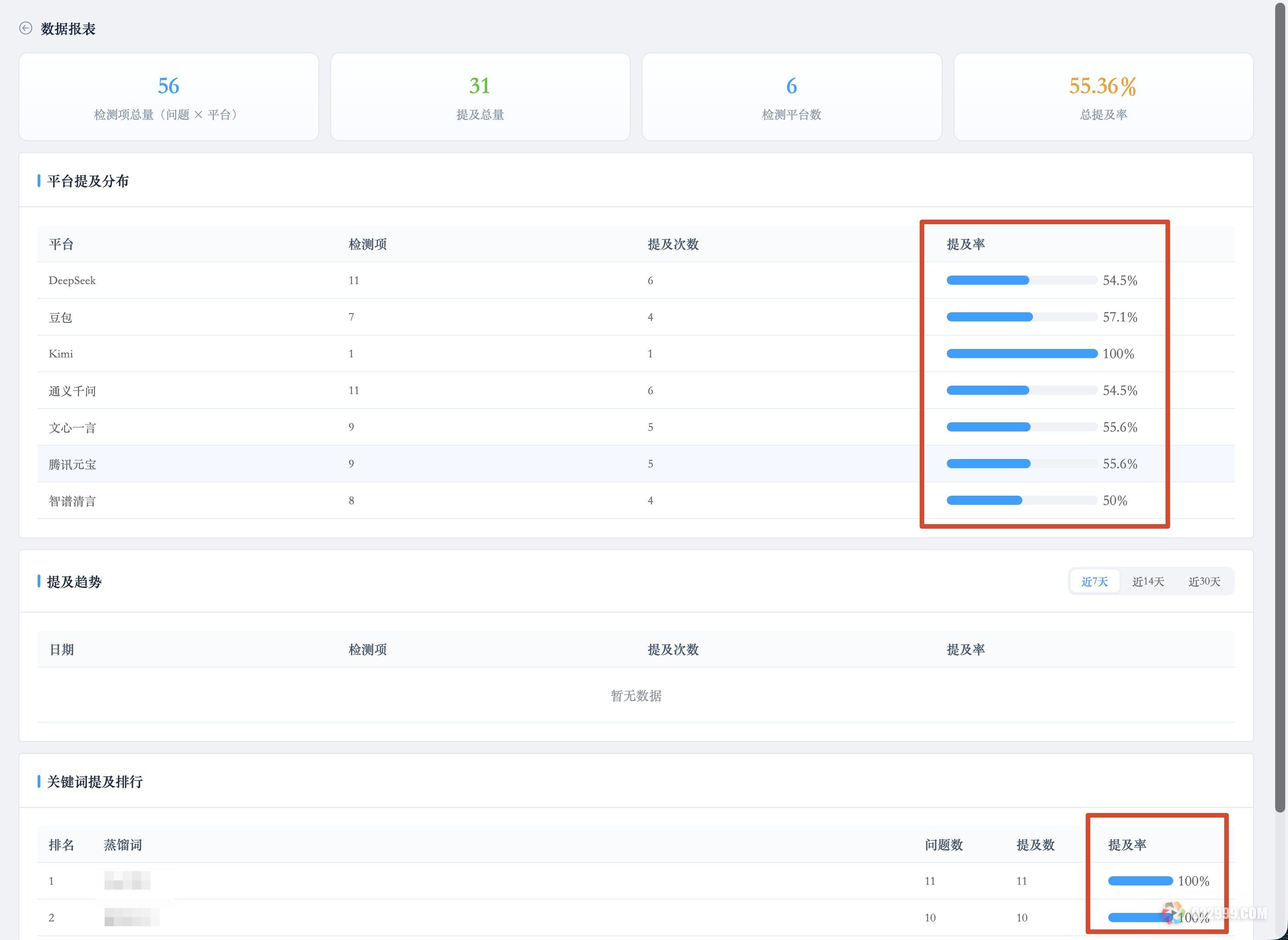Screen dimensions: 1288x940
Task: Click 提及趋势 section heading
Action: point(74,581)
